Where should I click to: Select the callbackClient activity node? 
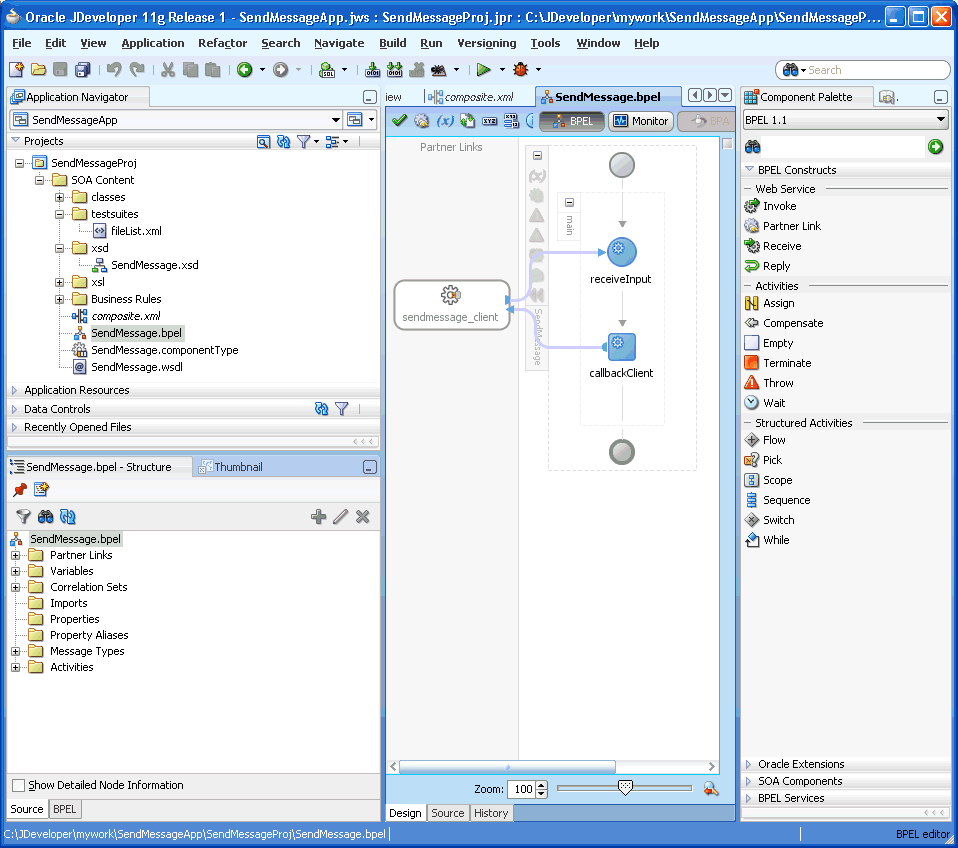coord(622,347)
